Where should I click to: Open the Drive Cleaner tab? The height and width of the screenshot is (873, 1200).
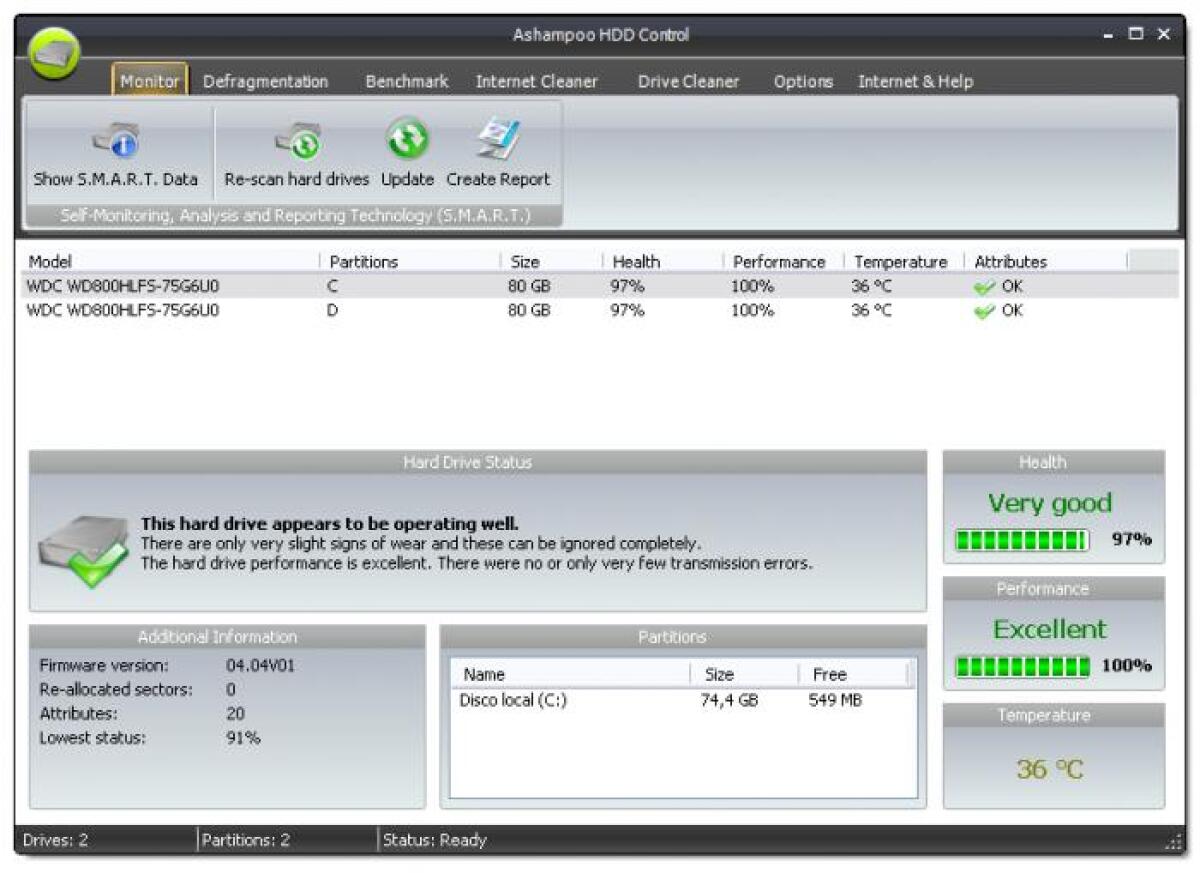click(688, 81)
